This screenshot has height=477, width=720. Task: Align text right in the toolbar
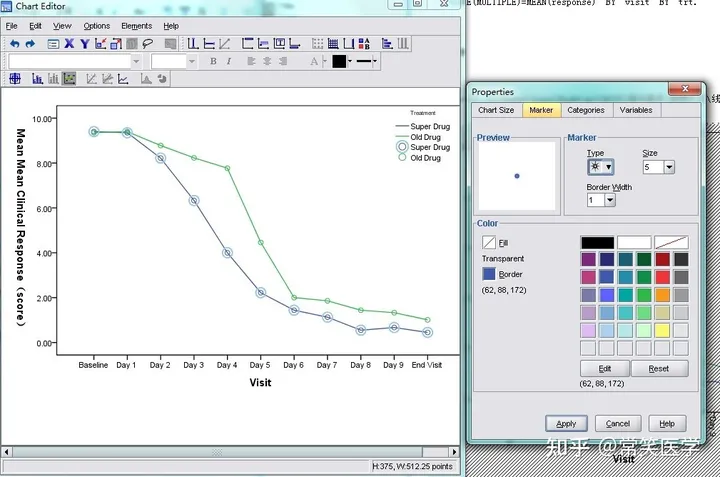283,61
